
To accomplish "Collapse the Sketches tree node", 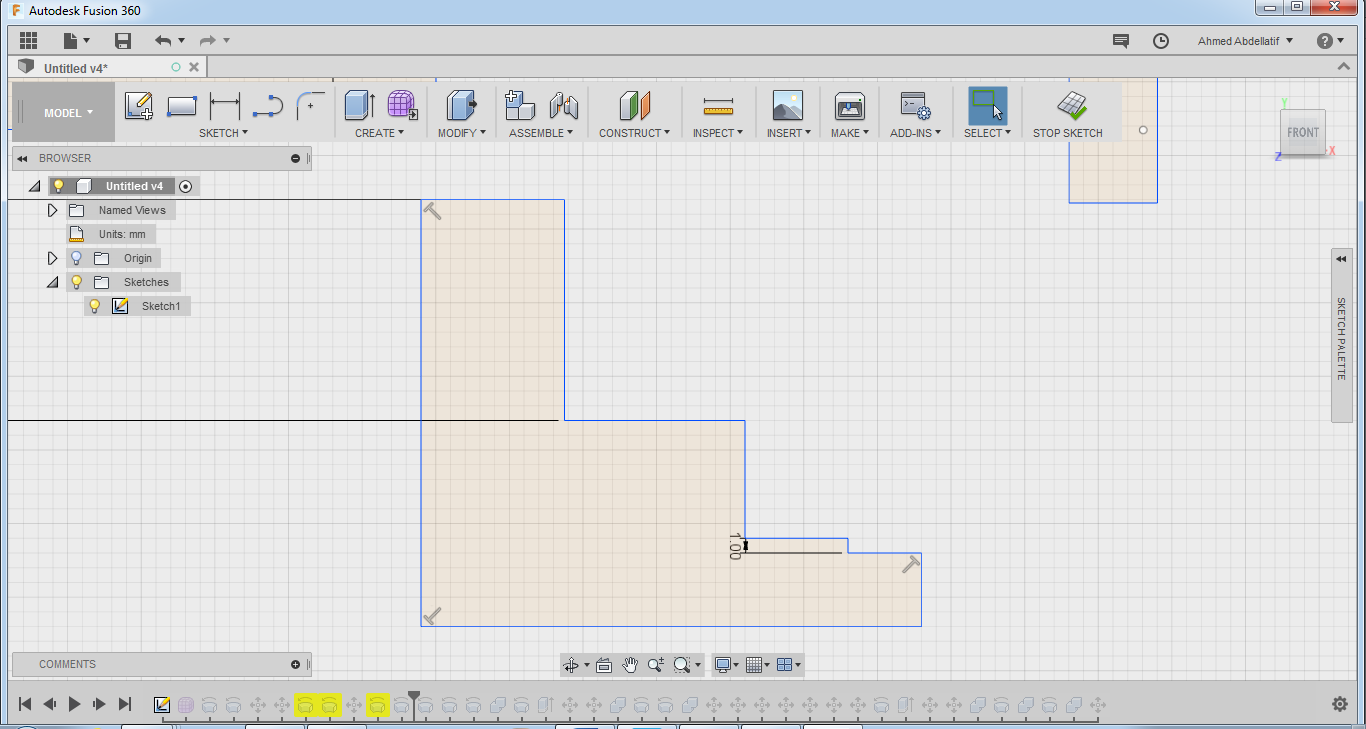I will pos(52,282).
